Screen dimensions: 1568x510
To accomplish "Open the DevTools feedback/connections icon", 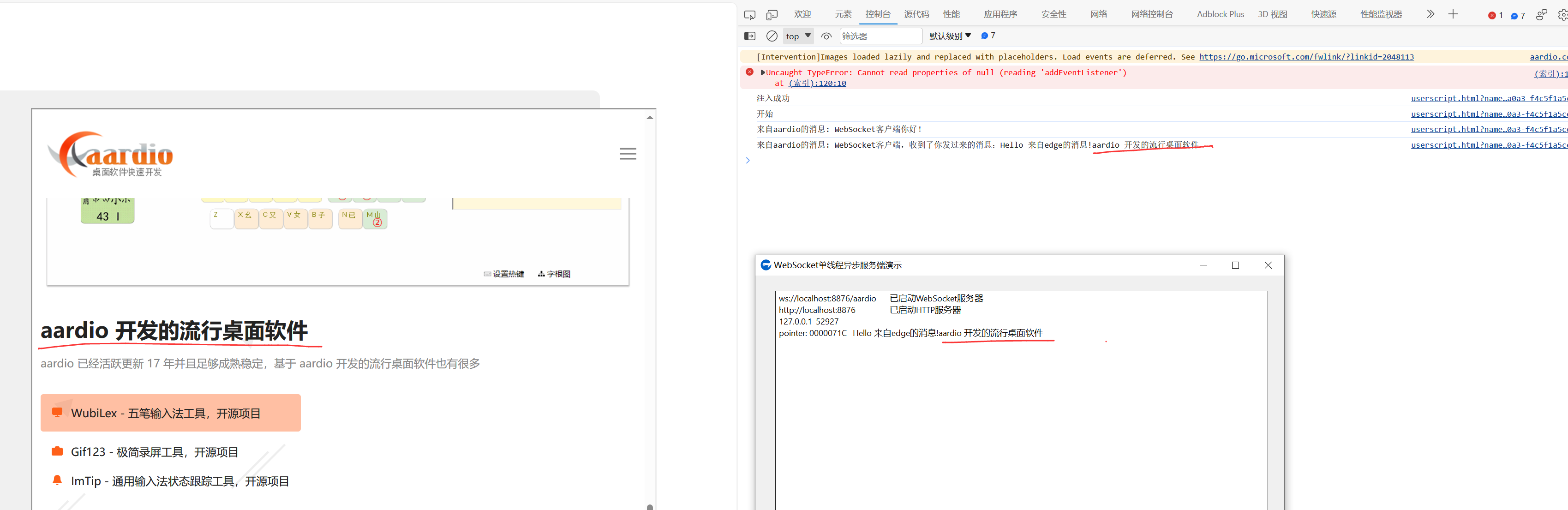I will click(1541, 15).
